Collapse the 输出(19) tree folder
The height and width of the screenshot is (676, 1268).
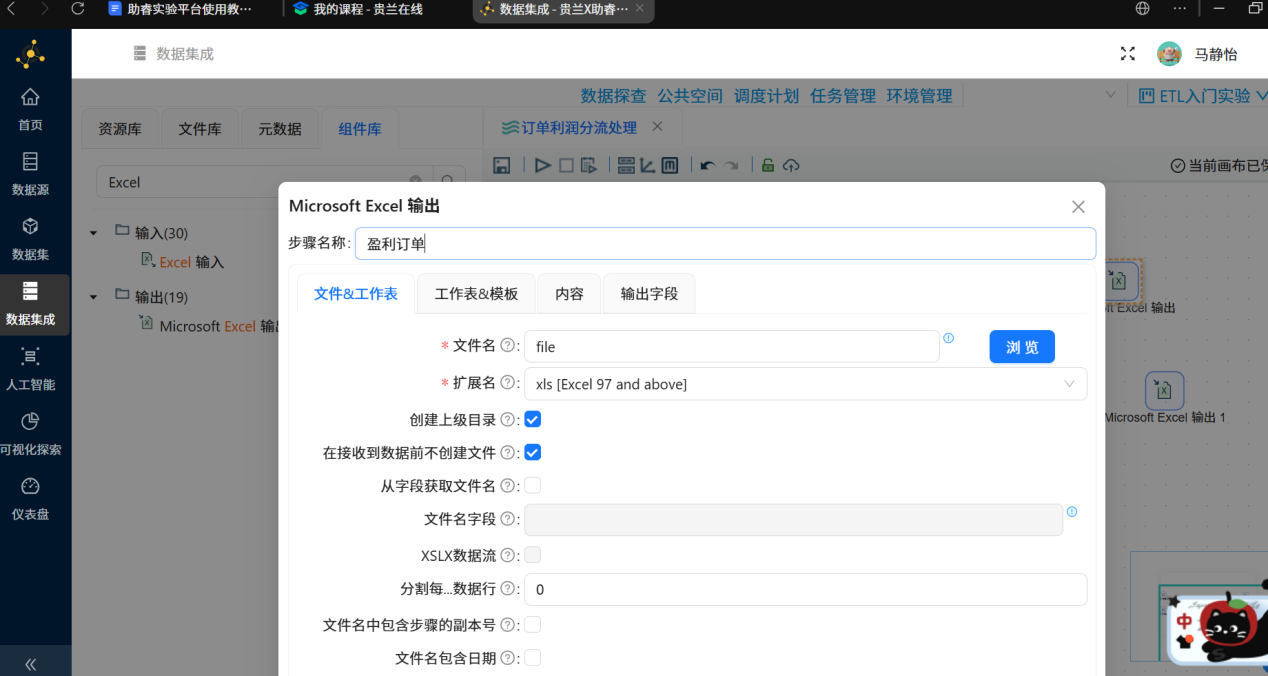coord(94,297)
